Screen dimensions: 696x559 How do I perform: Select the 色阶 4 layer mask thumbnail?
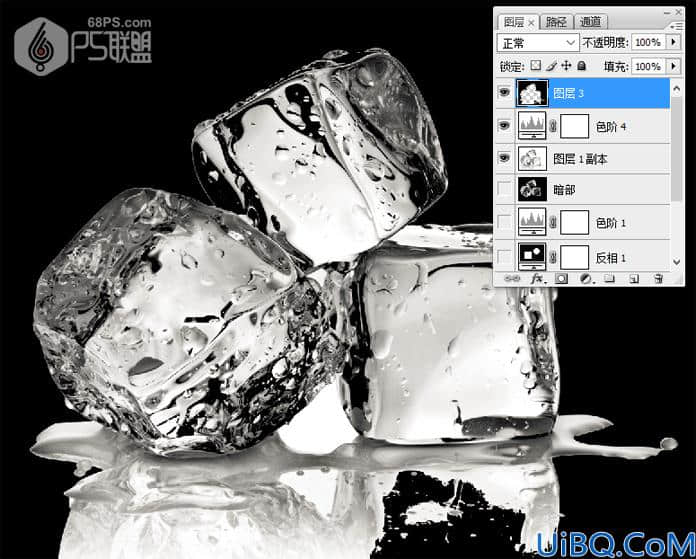point(574,126)
